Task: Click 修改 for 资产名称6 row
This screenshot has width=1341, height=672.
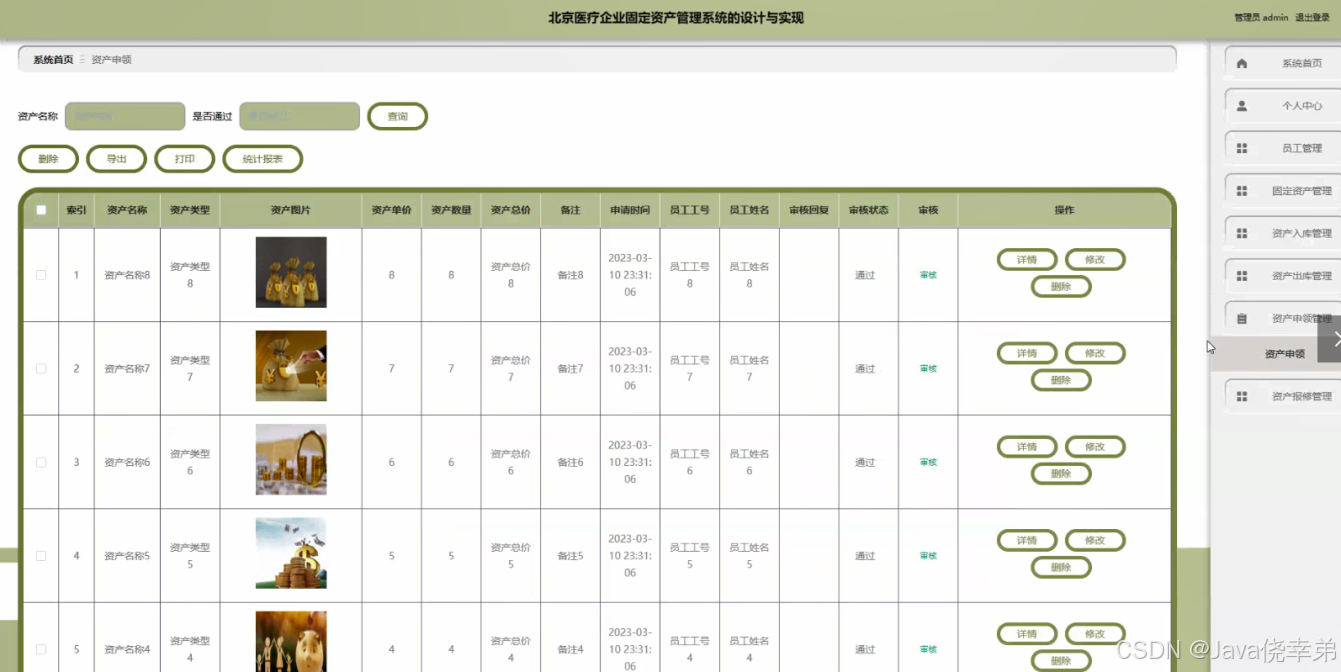Action: tap(1095, 447)
